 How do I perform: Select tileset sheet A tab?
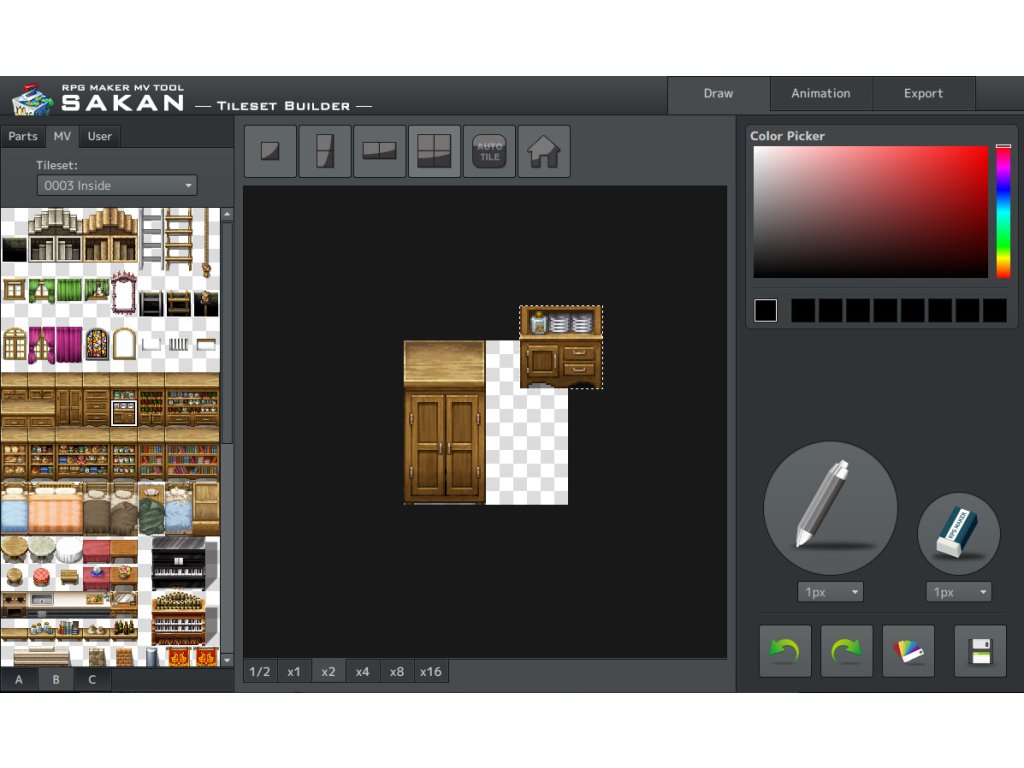(x=18, y=679)
